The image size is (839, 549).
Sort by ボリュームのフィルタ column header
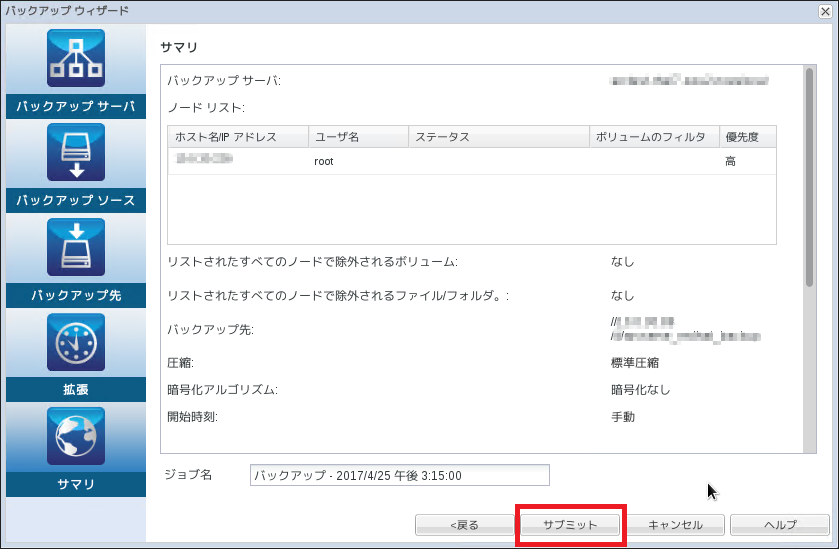(x=654, y=137)
